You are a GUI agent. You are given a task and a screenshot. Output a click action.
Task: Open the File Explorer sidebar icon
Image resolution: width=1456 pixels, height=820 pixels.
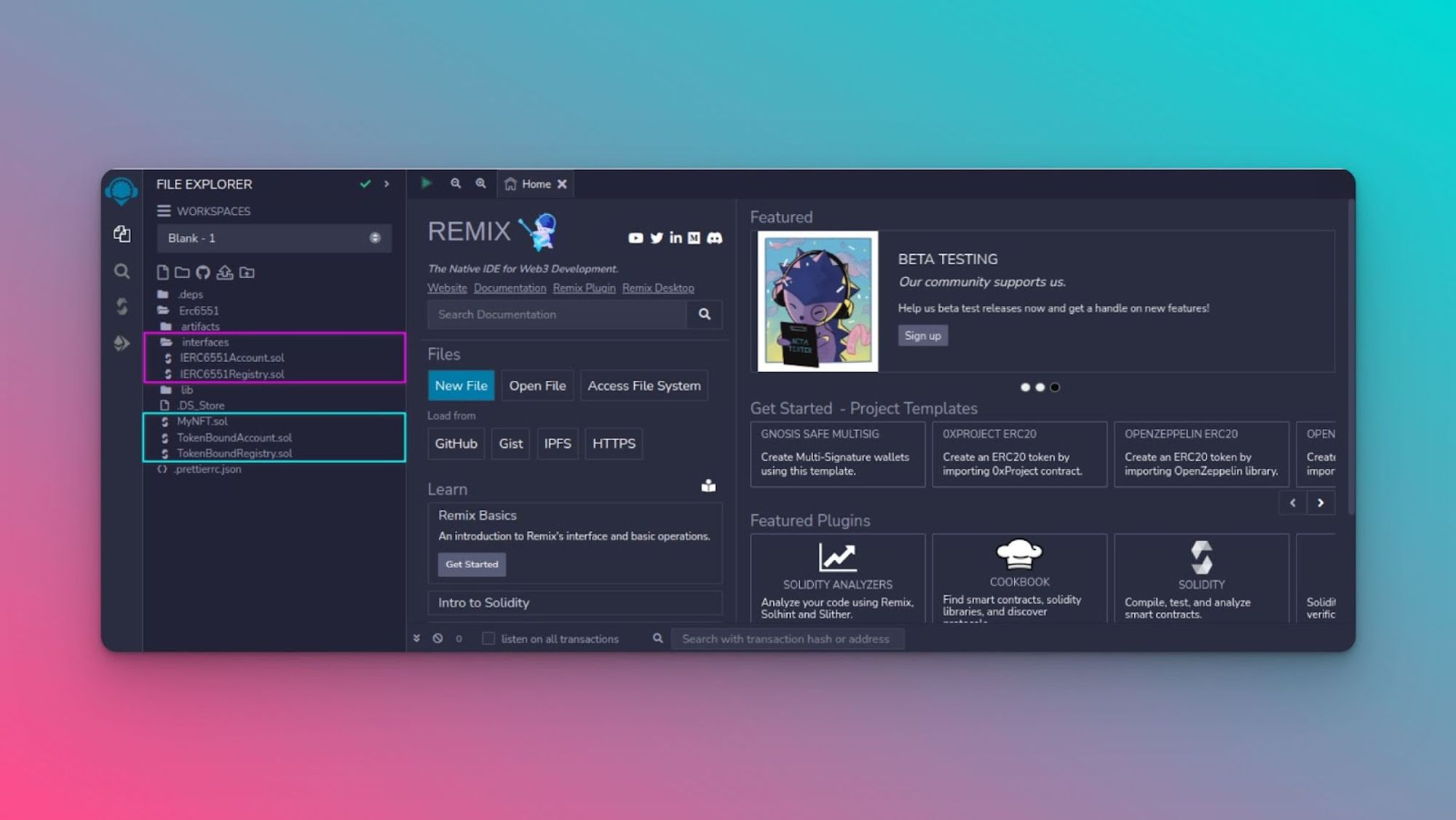click(122, 234)
